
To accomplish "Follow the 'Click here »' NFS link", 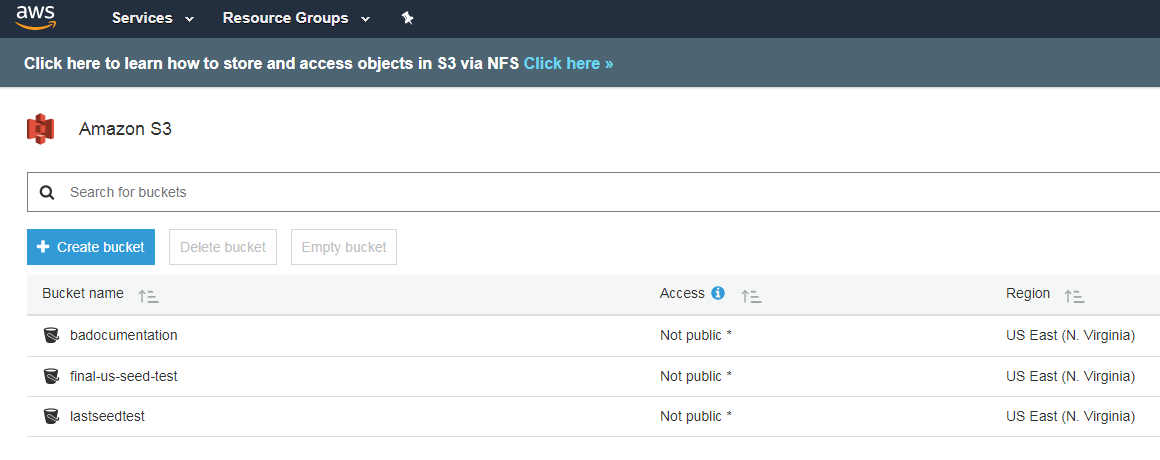I will coord(568,64).
